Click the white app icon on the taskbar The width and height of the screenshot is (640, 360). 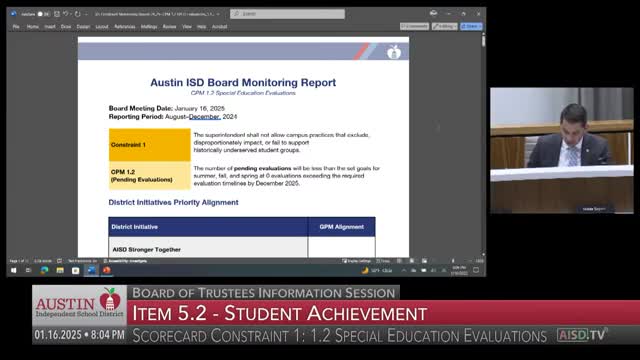click(x=76, y=270)
